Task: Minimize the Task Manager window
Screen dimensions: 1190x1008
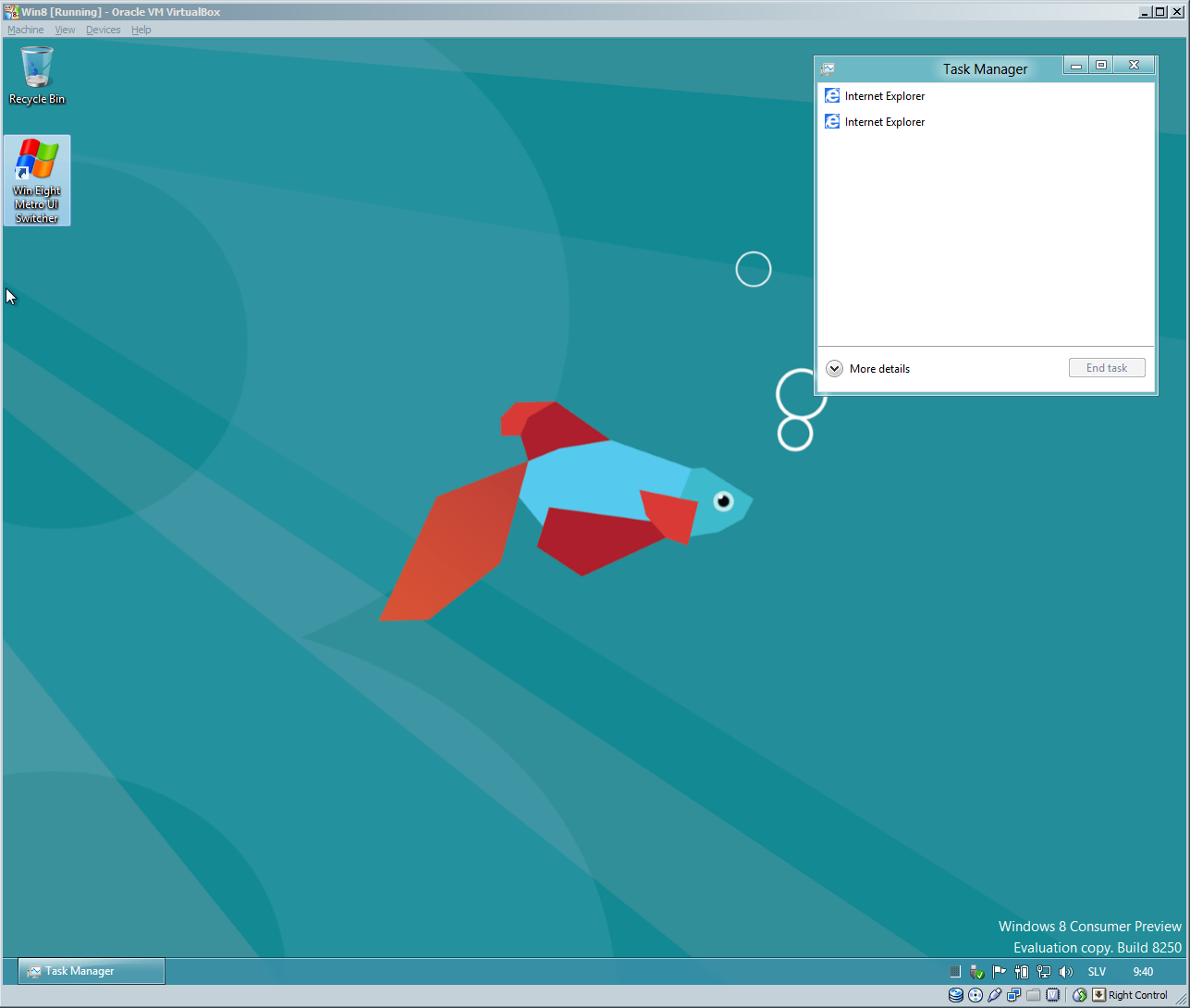Action: pyautogui.click(x=1075, y=66)
